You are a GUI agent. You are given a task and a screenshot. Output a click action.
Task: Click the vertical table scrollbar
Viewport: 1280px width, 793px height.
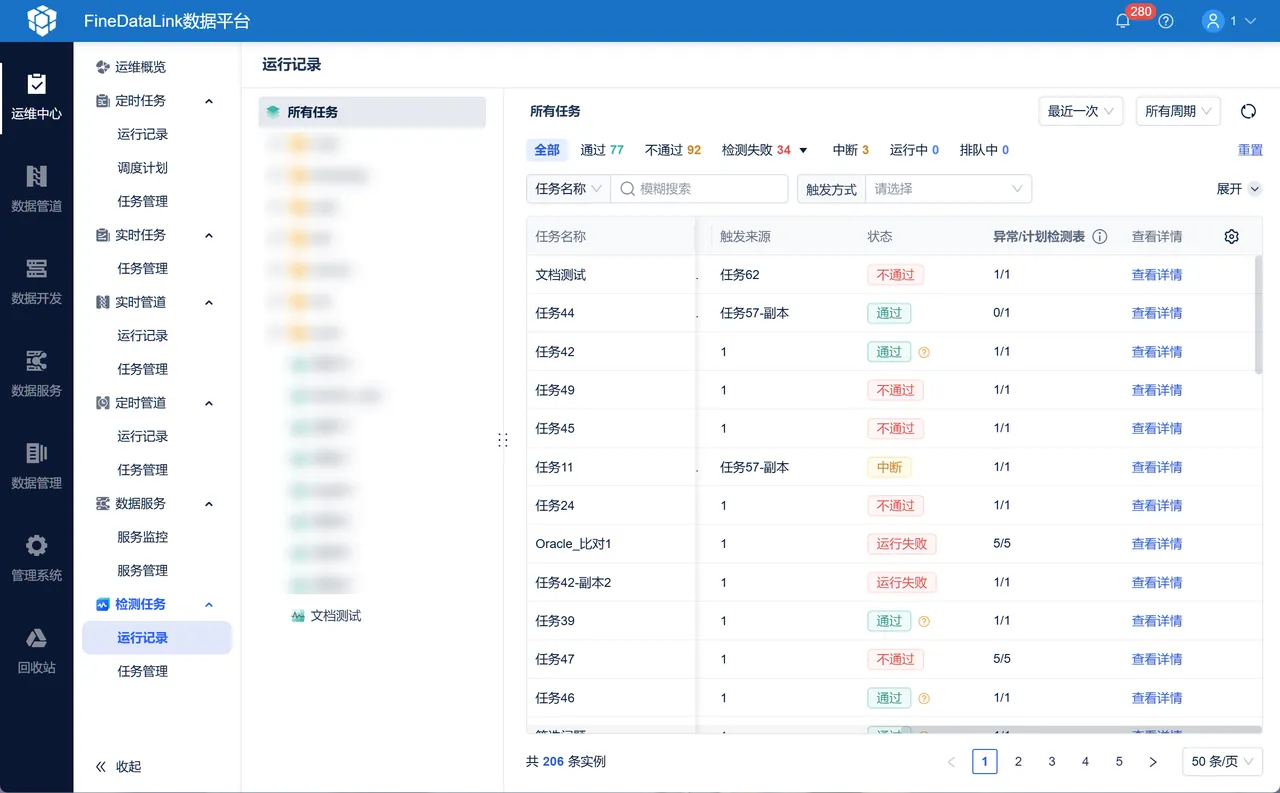1258,314
